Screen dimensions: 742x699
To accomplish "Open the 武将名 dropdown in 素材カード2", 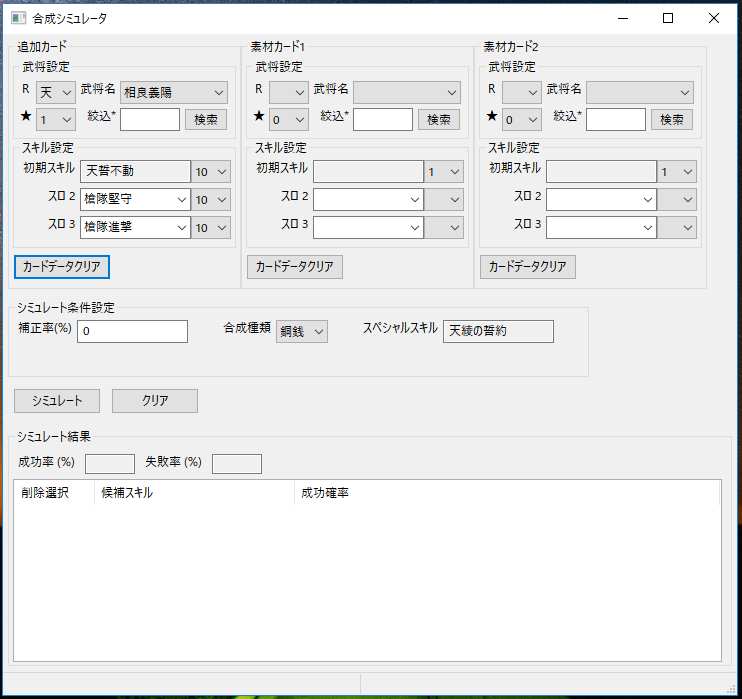I will pos(640,92).
